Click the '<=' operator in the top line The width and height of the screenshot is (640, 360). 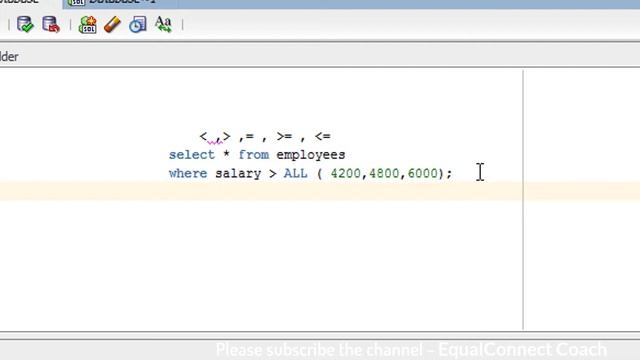[322, 136]
